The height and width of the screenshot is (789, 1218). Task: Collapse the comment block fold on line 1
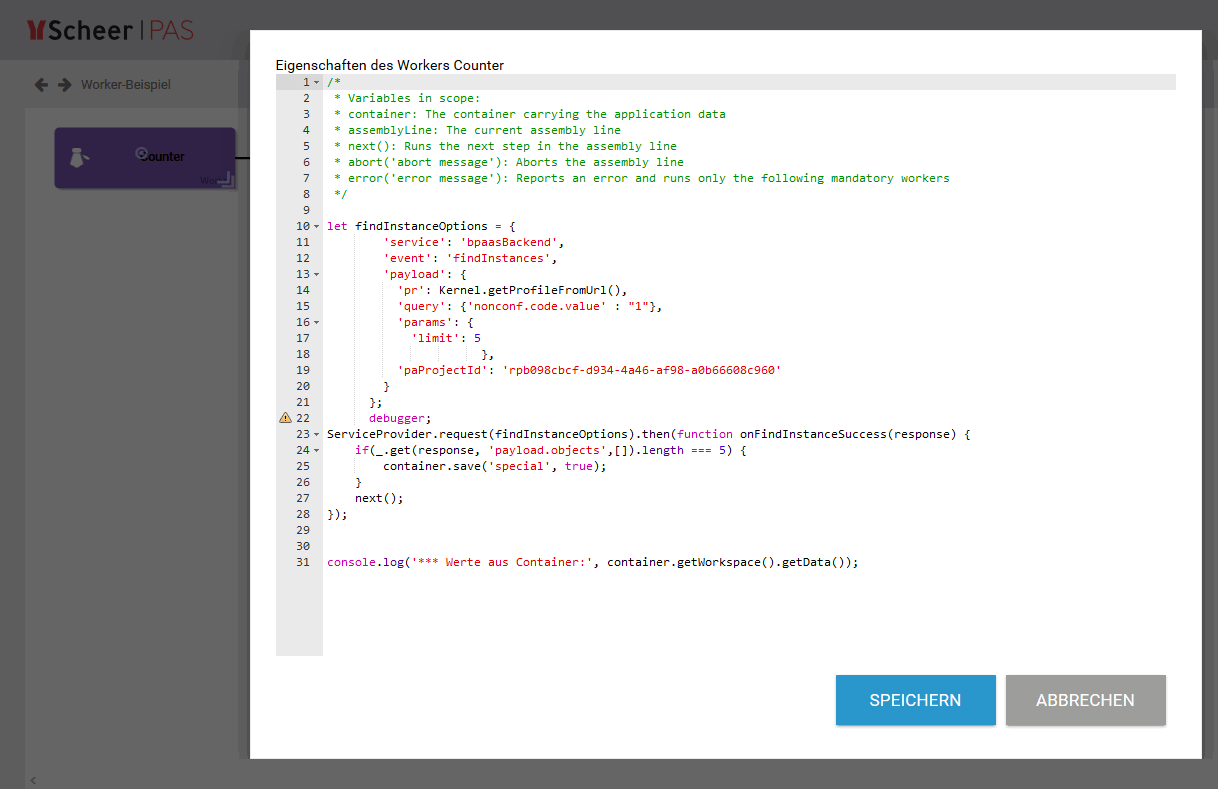316,82
